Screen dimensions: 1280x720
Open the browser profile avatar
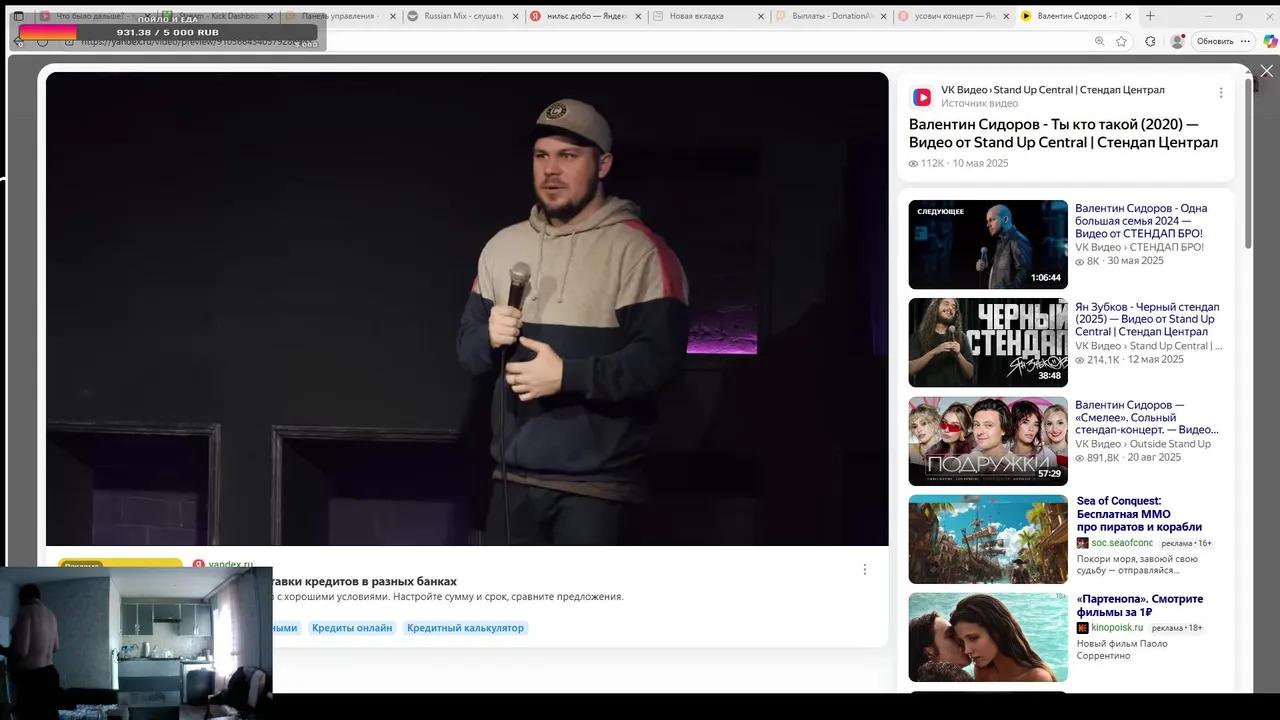(x=1177, y=41)
